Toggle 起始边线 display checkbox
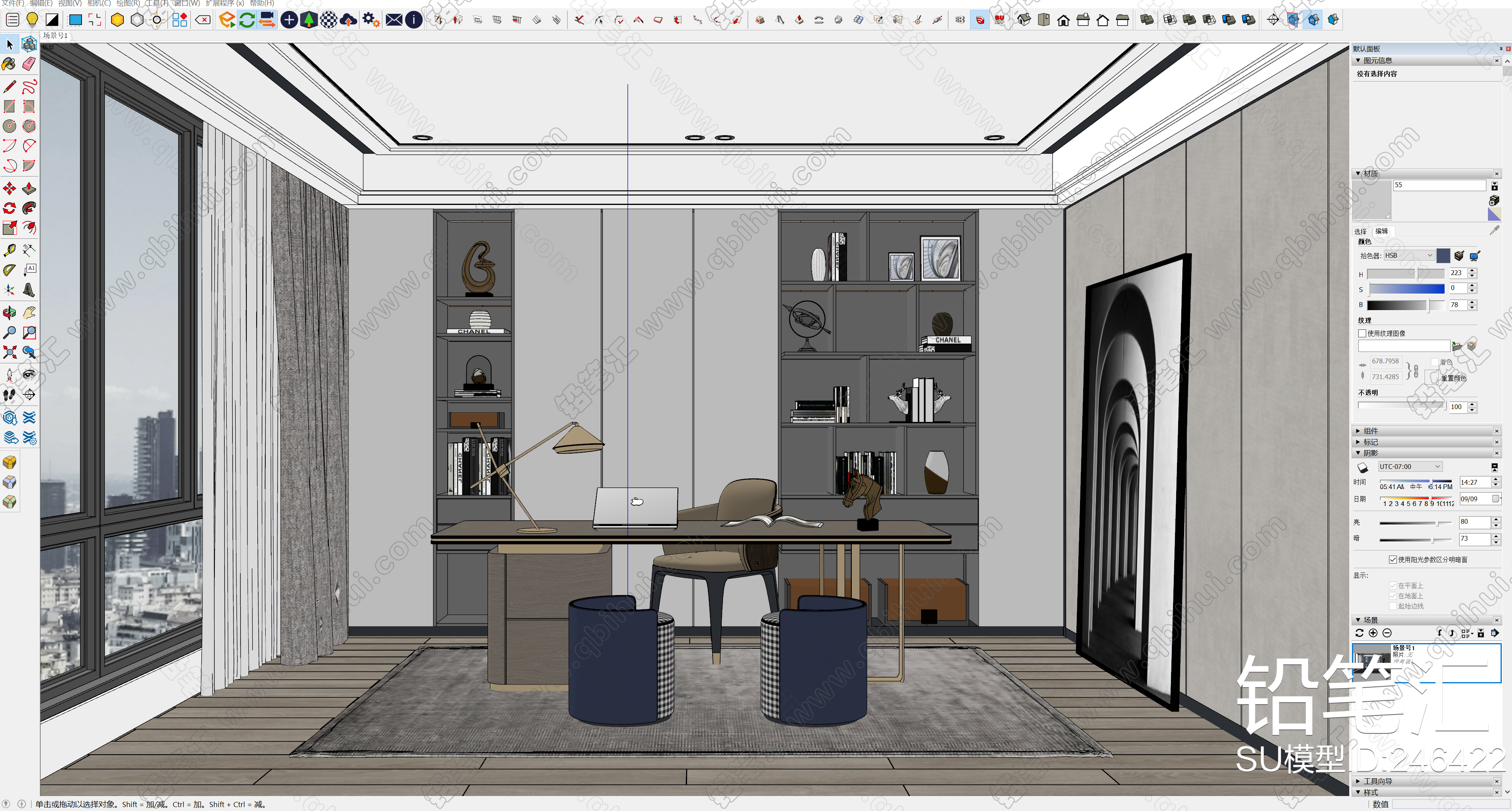 click(1392, 606)
